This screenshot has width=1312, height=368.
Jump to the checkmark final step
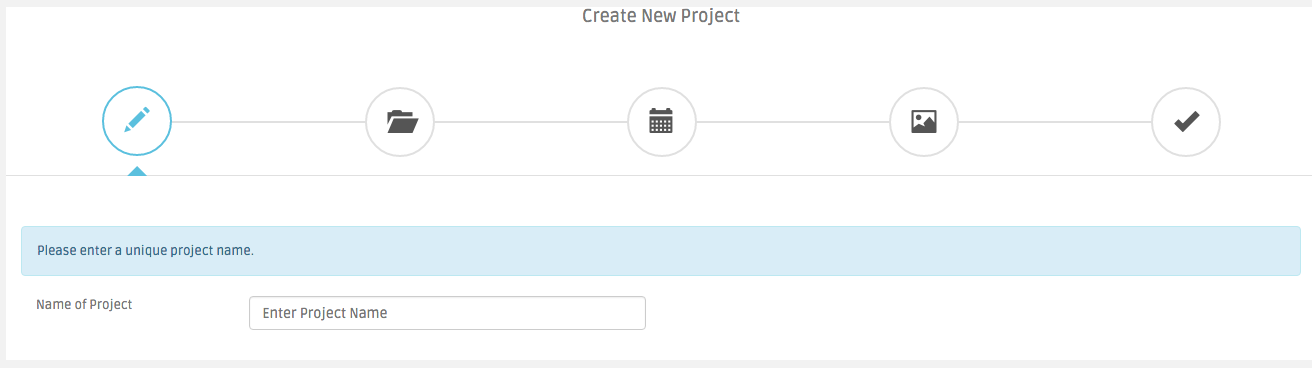(1186, 122)
